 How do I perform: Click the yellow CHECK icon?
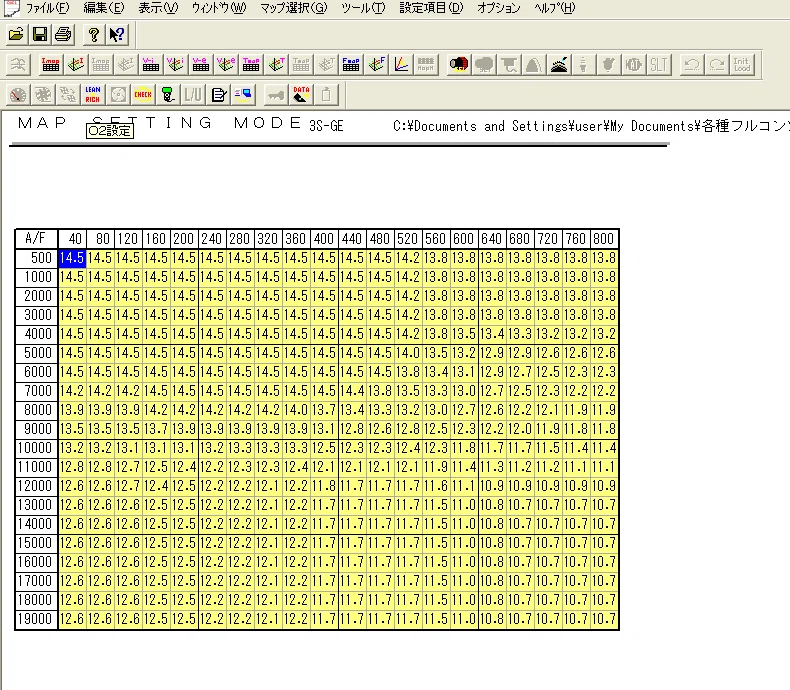pyautogui.click(x=143, y=95)
